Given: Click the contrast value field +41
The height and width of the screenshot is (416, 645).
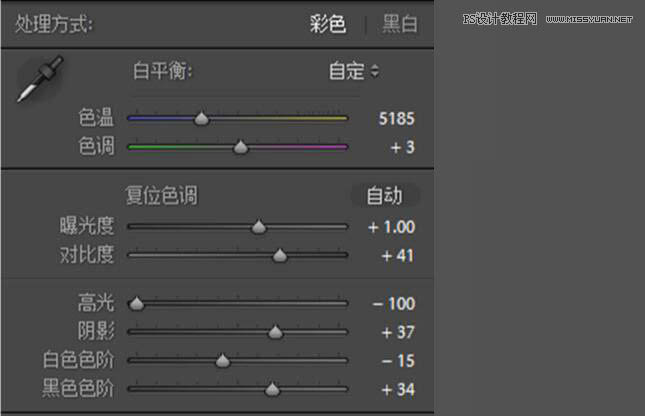Looking at the screenshot, I should click(x=398, y=256).
